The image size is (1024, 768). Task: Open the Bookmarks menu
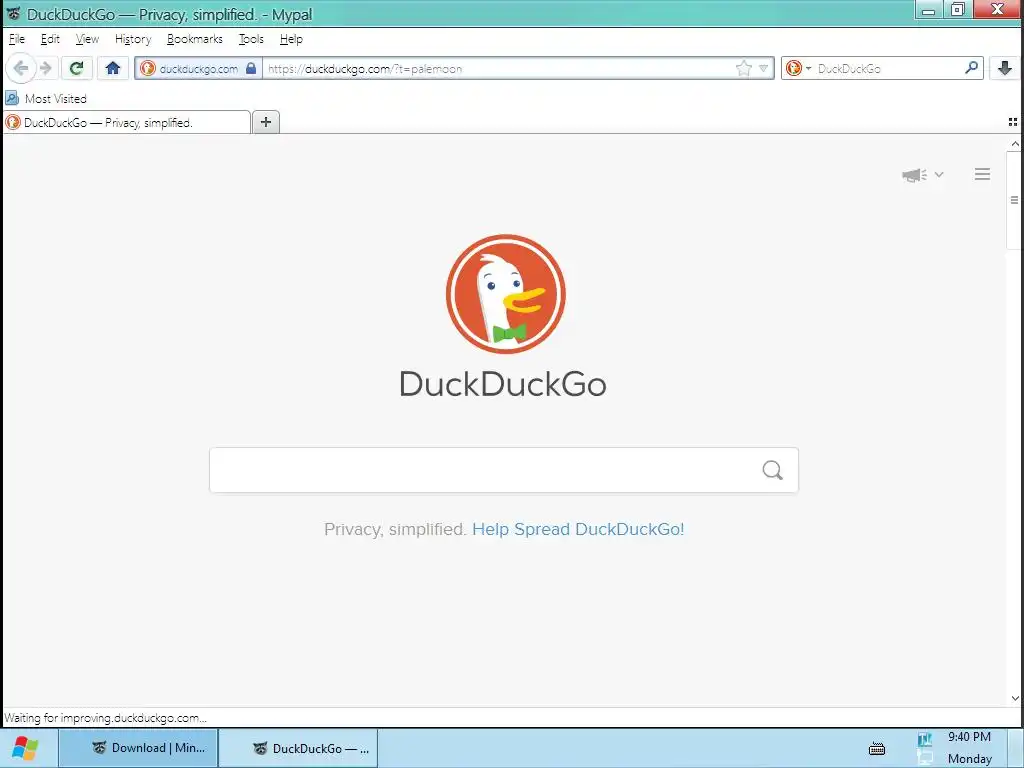[x=195, y=39]
